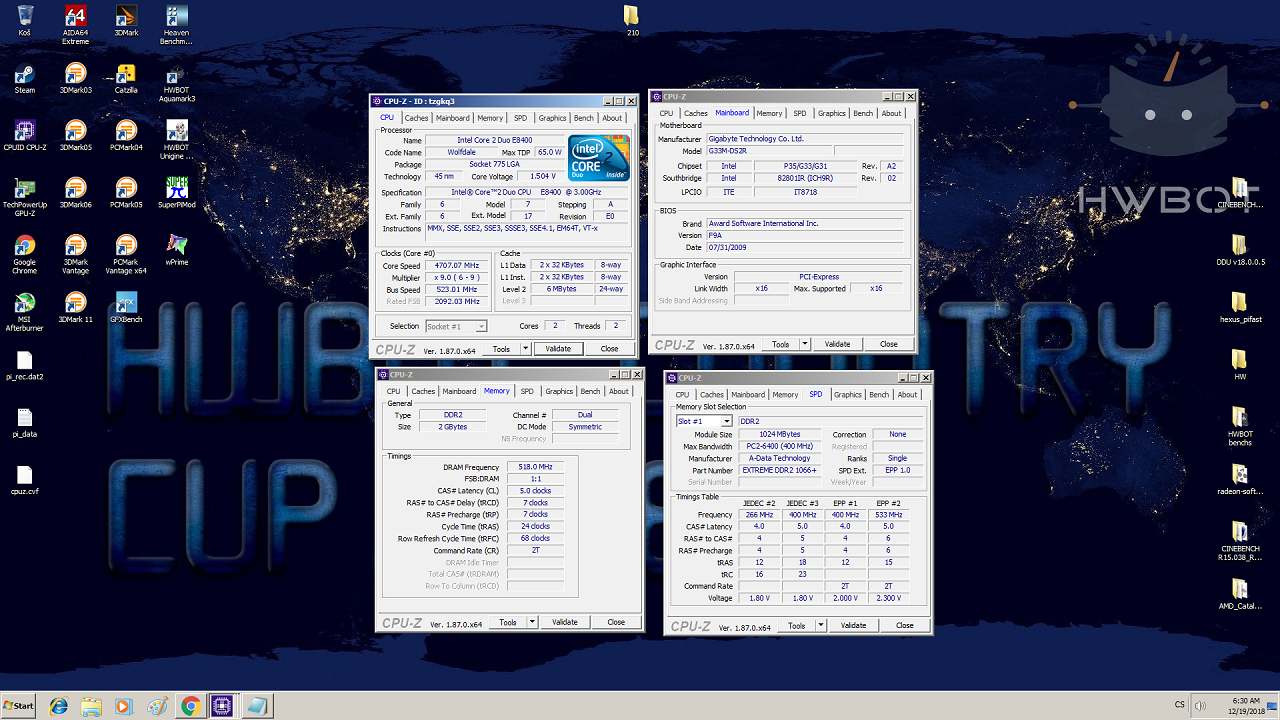Click Core Speed field 4707.07 MHz
The height and width of the screenshot is (720, 1280).
[458, 266]
